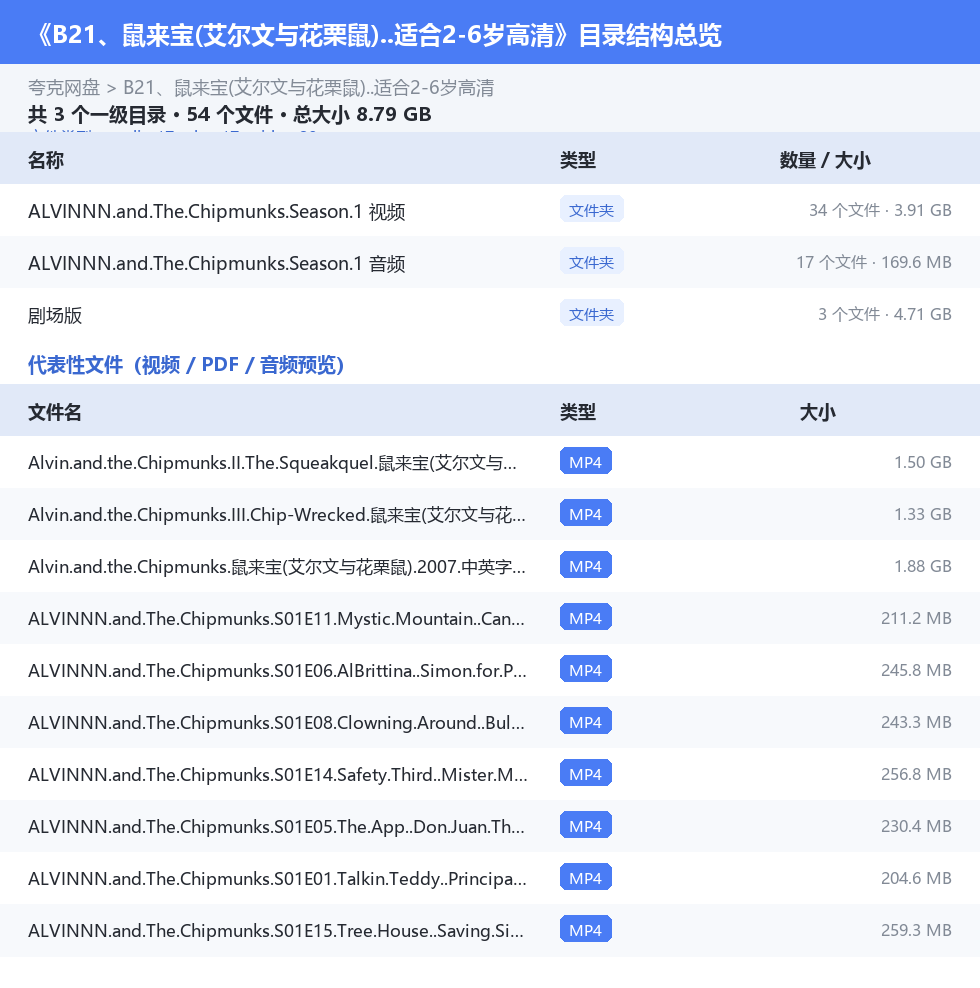Screen dimensions: 980x988
Task: Click MP4 badge for S01E15 file
Action: click(x=585, y=929)
